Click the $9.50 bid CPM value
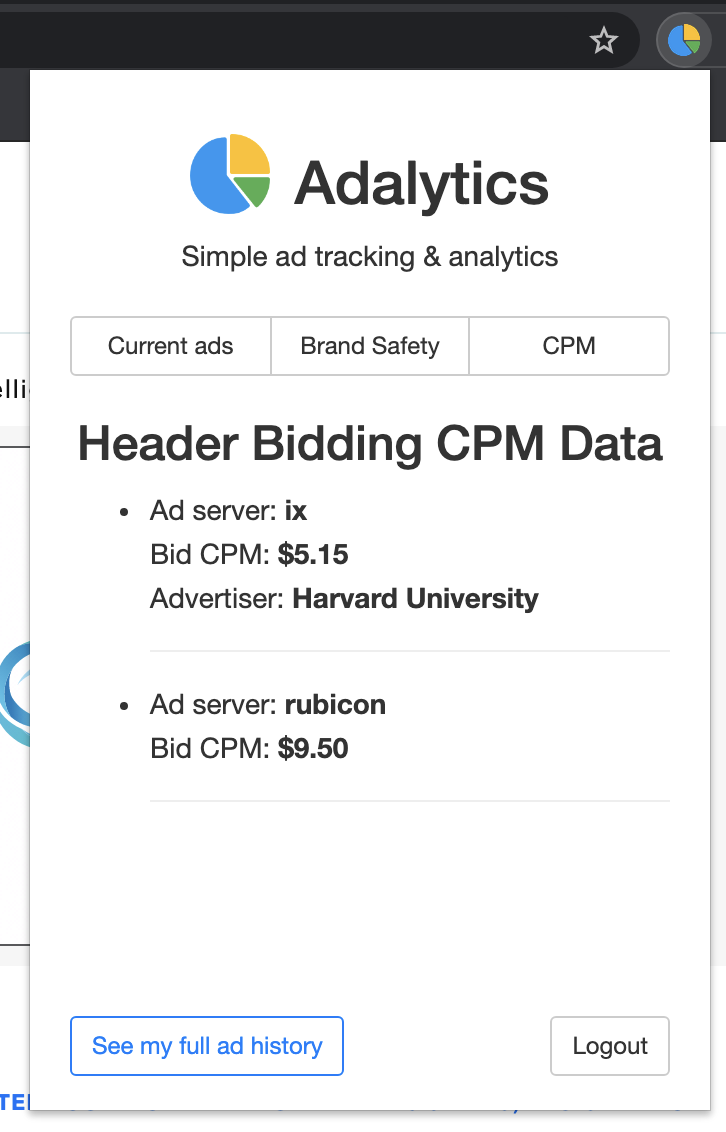This screenshot has width=726, height=1132. 313,748
